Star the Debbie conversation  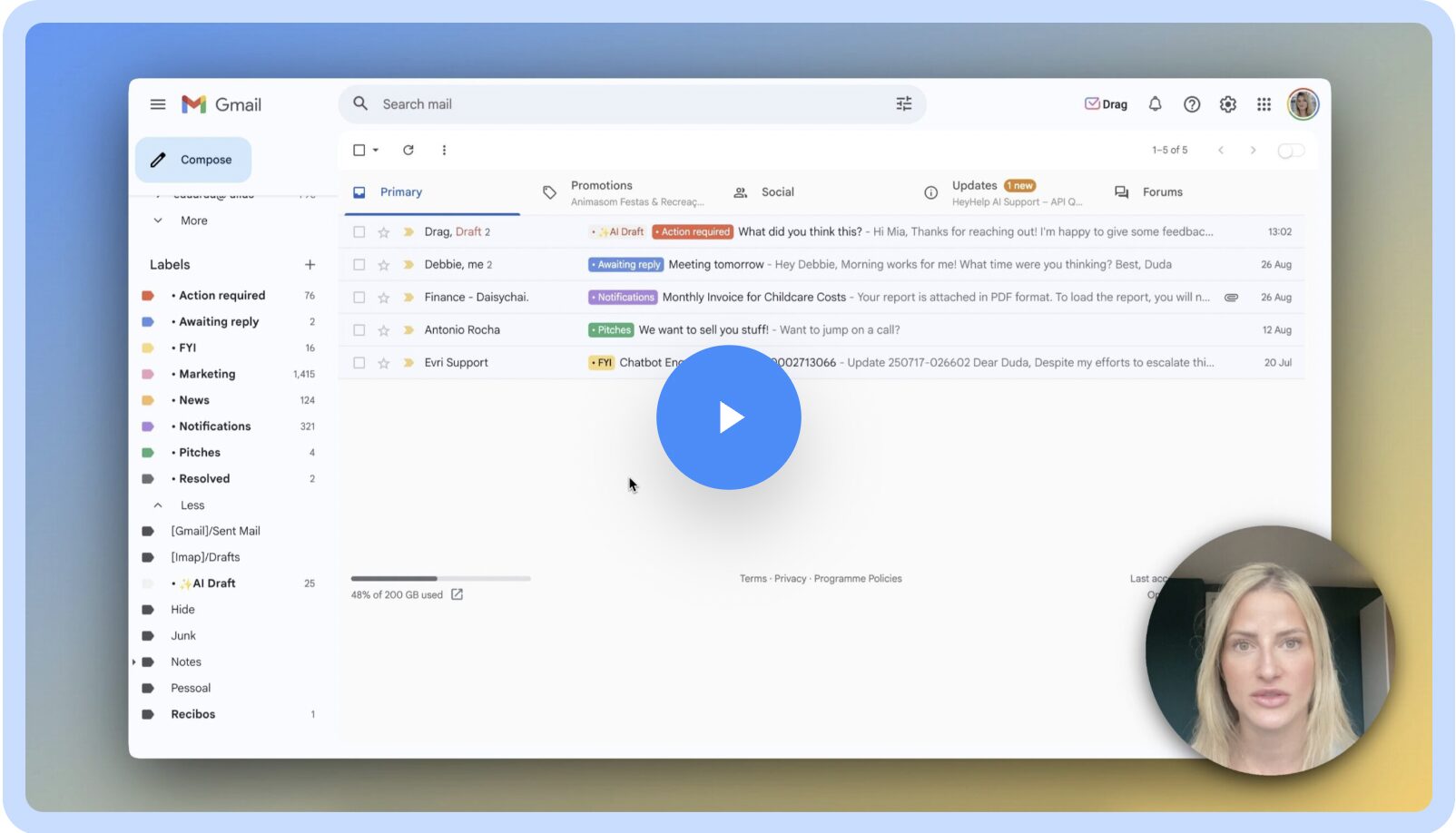click(383, 264)
